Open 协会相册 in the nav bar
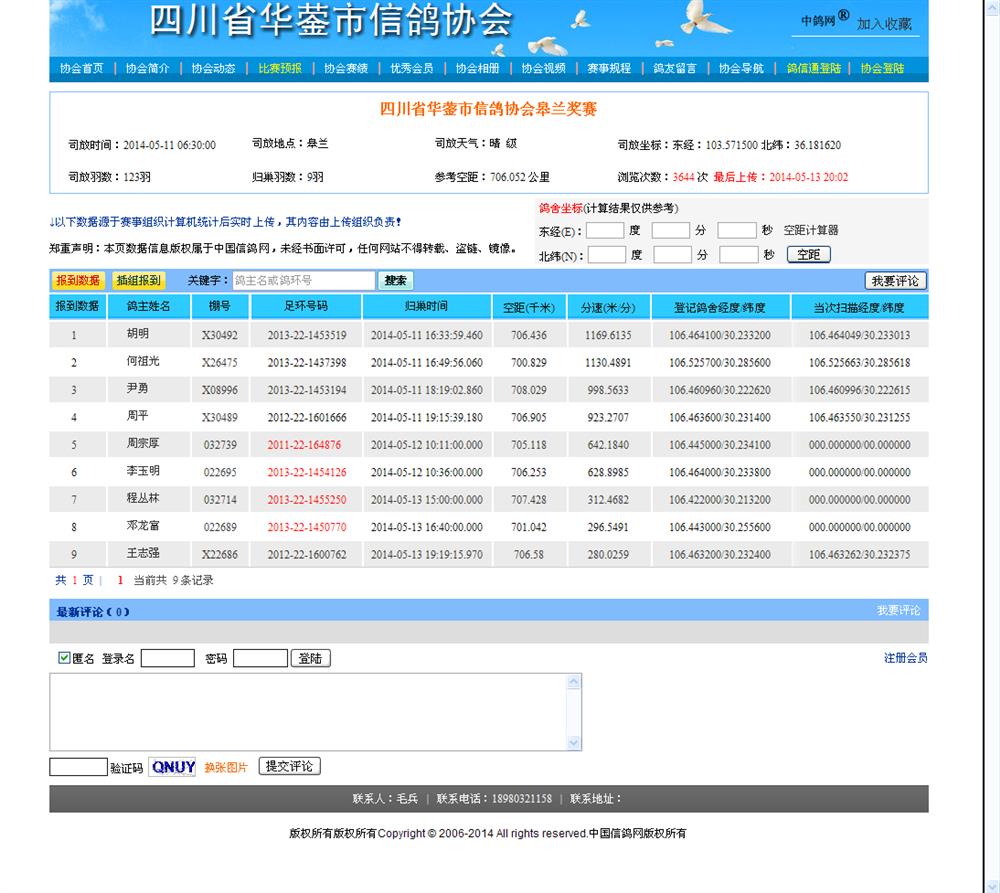This screenshot has width=1000, height=893. click(x=478, y=68)
